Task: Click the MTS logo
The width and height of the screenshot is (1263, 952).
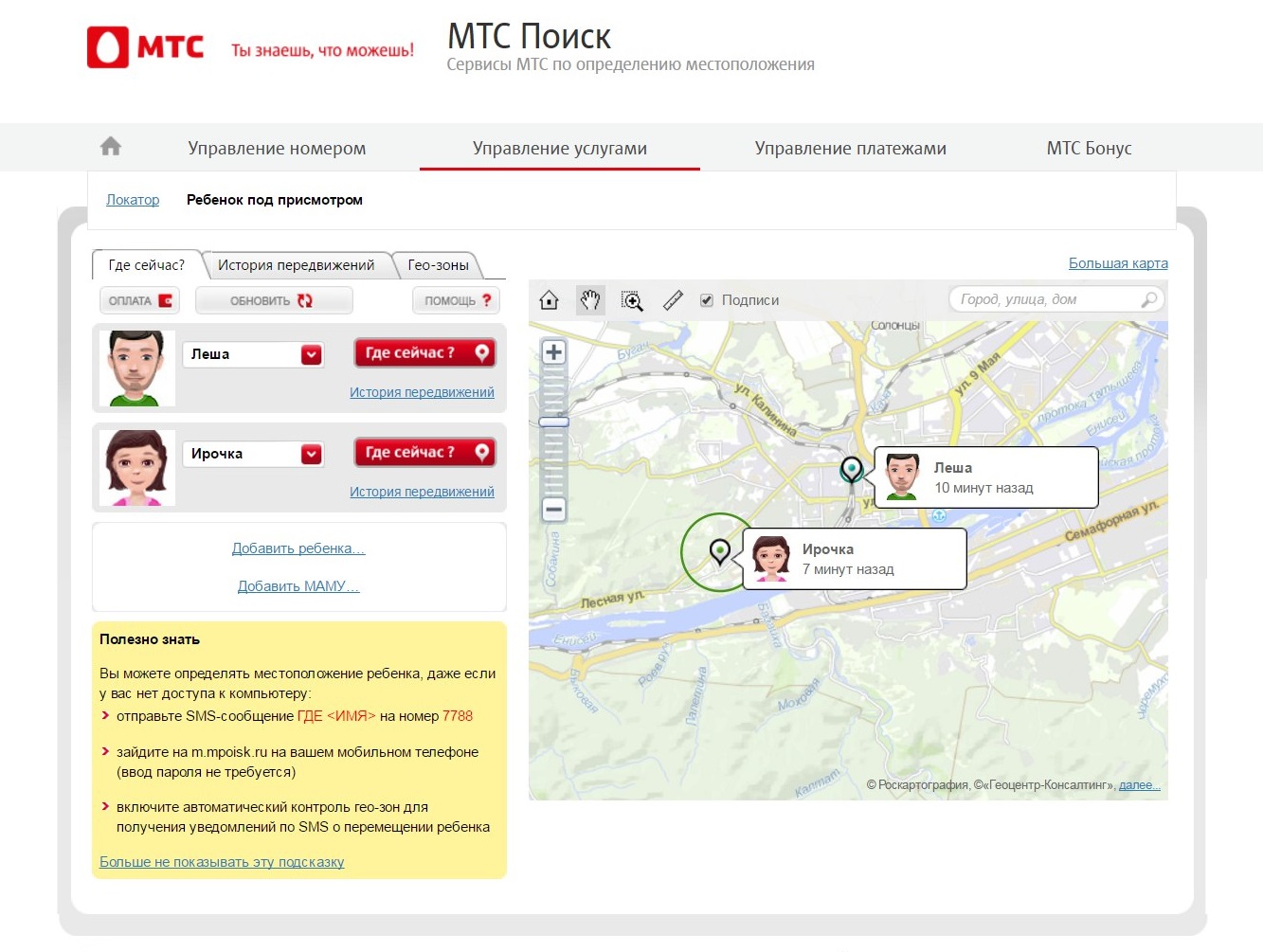Action: pos(146,47)
